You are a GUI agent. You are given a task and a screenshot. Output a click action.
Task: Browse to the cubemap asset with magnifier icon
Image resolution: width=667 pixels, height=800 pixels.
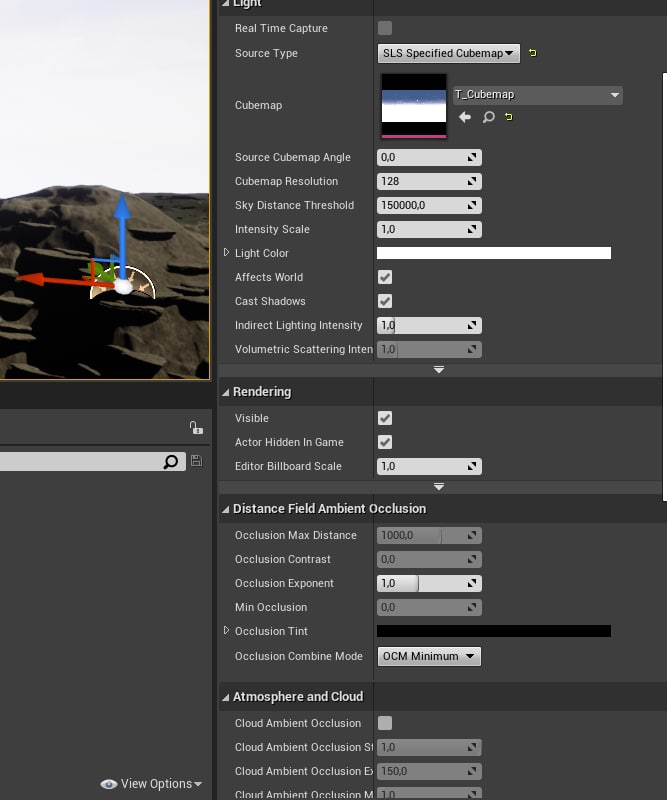click(488, 117)
